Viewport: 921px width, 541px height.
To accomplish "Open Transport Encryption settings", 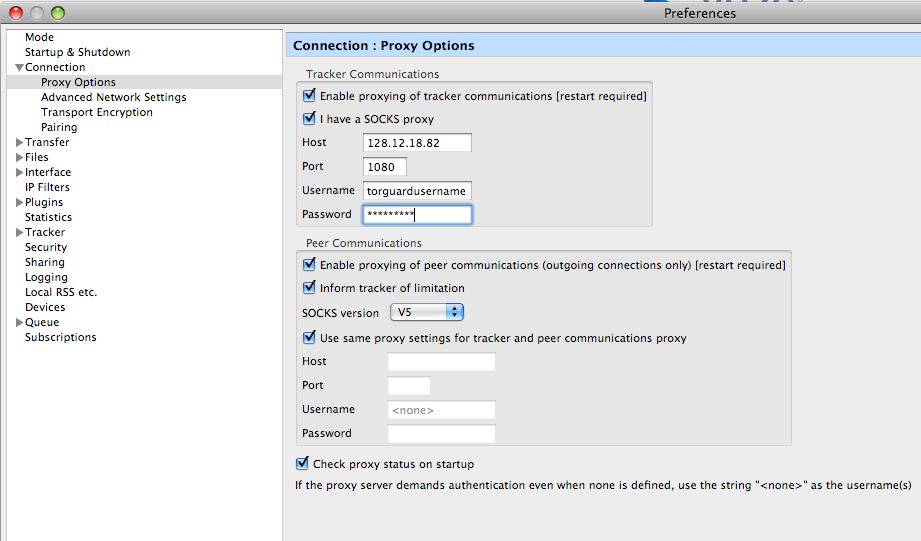I will (x=97, y=112).
